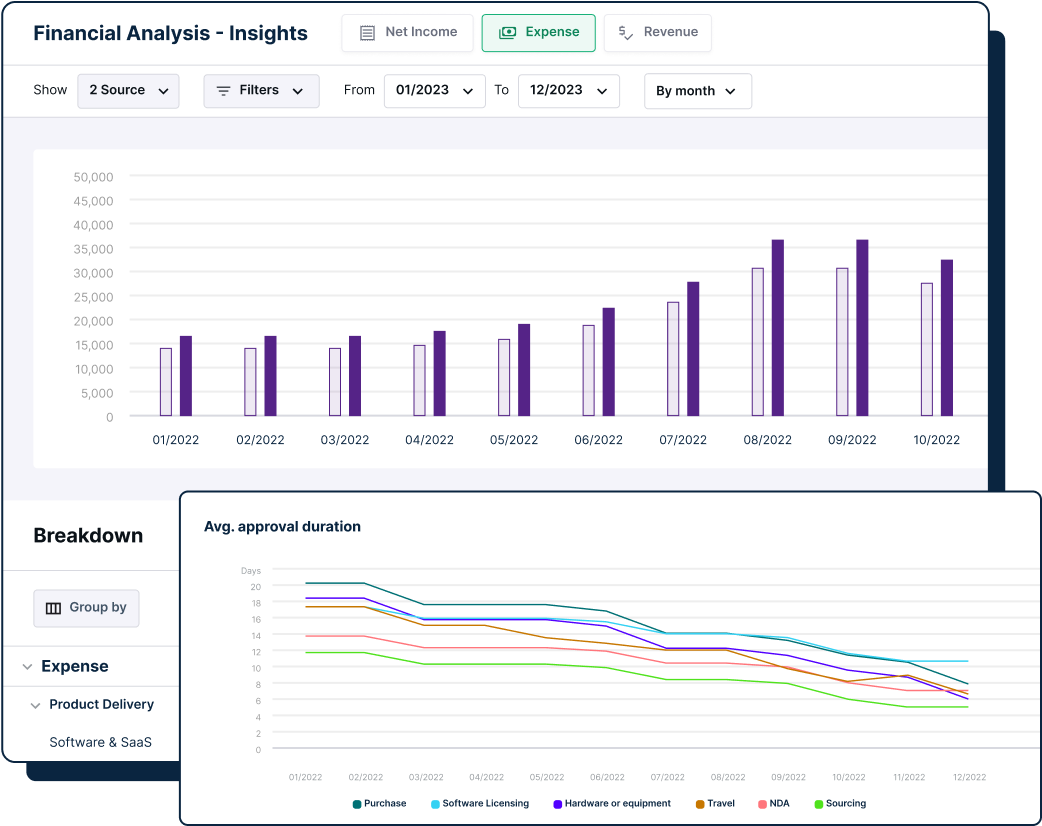Click the Software Licensing legend label
Screen dimensions: 1042x826
(486, 803)
